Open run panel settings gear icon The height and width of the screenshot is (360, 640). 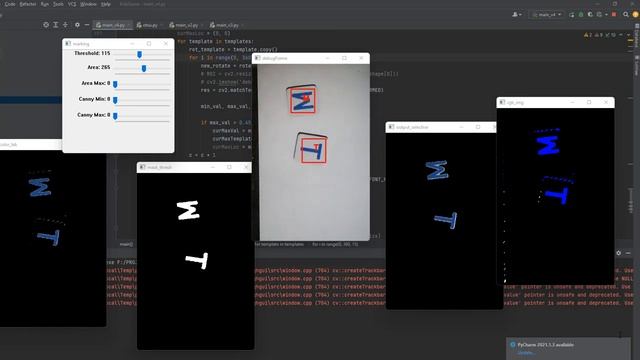coord(619,253)
